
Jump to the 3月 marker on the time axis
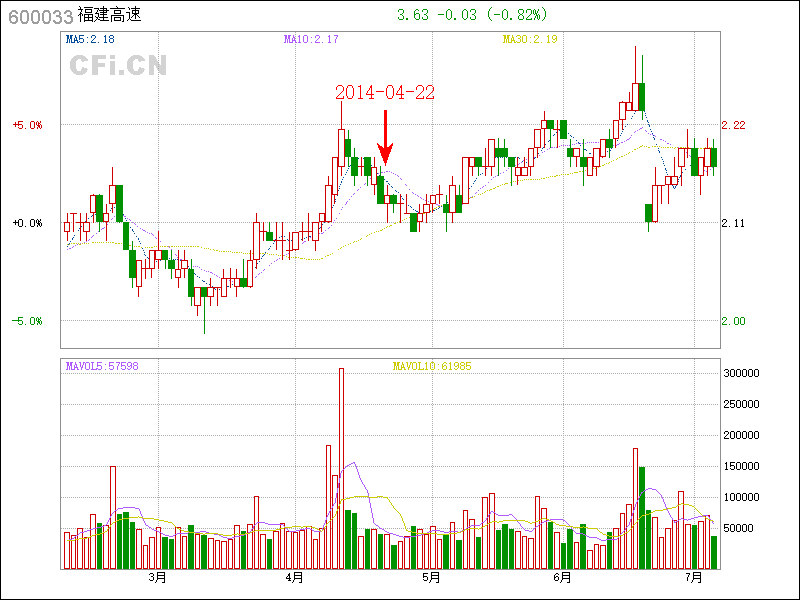point(157,578)
